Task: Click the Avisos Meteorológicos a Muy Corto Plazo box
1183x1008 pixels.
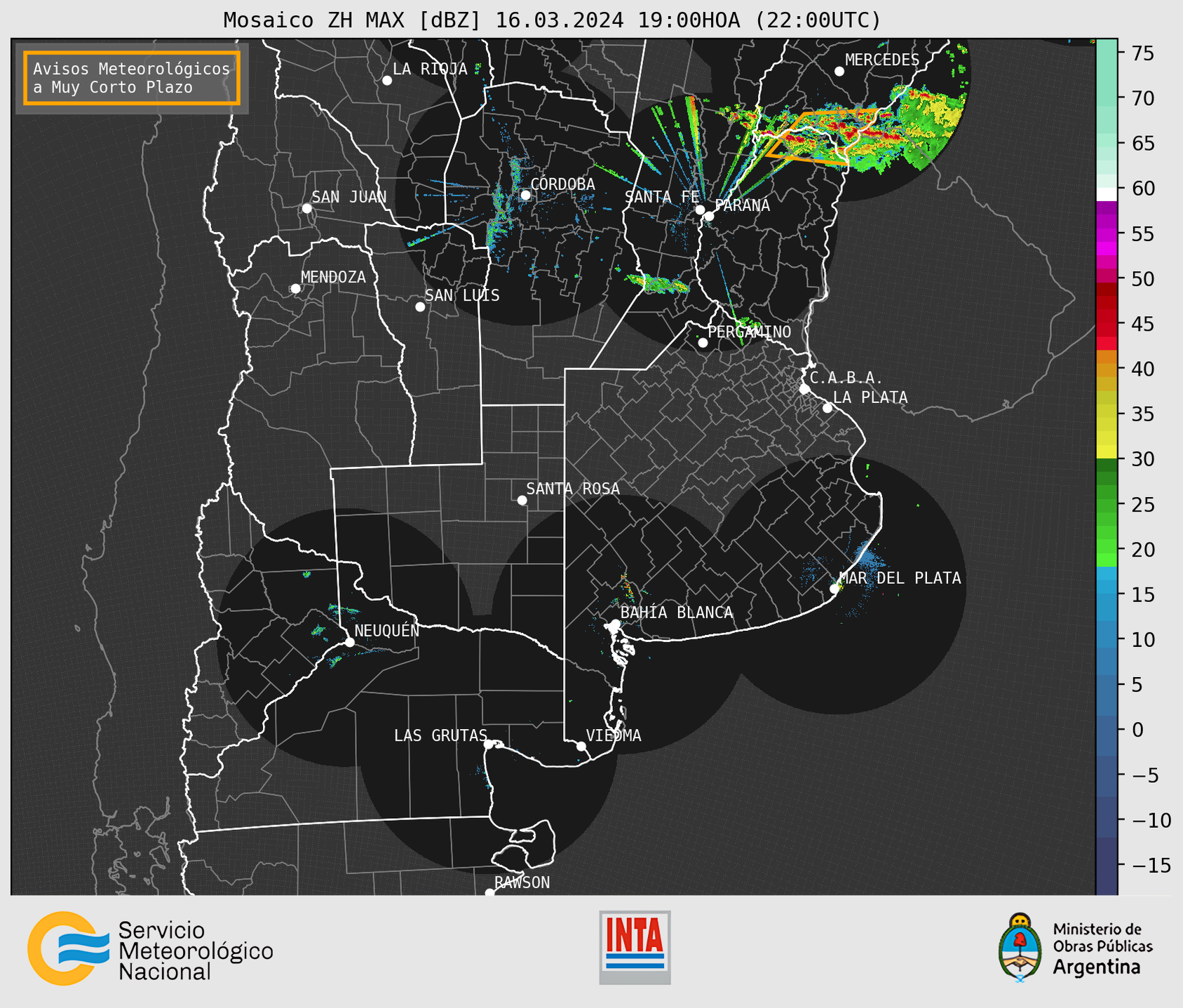Action: point(132,78)
